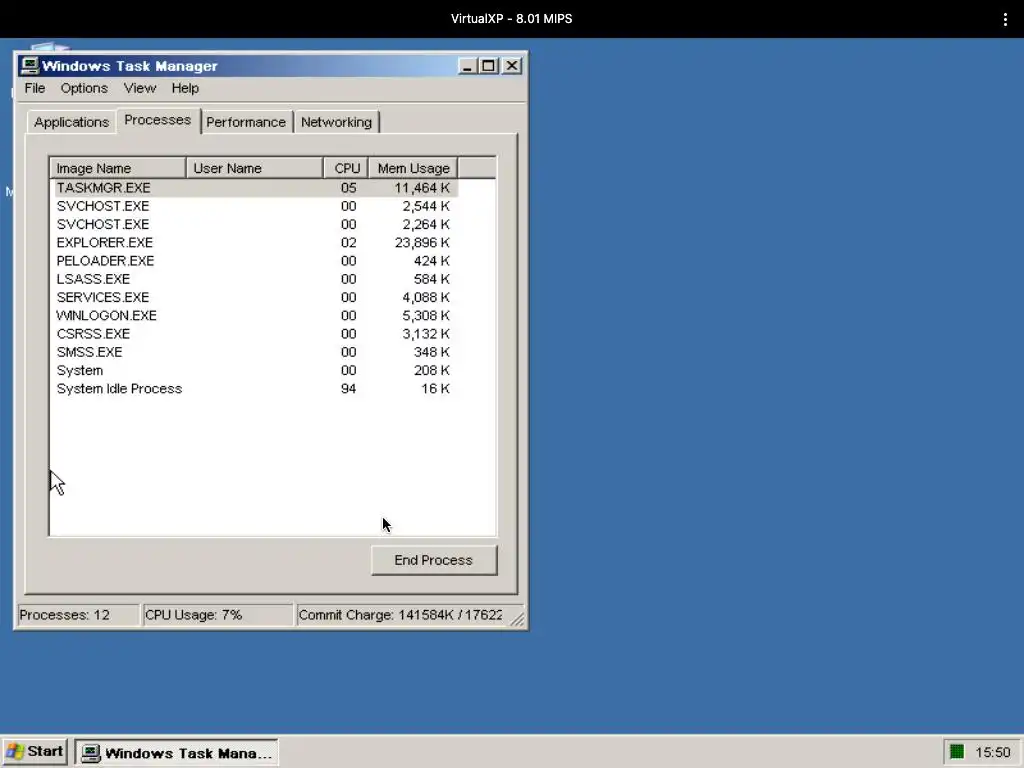Minimize the Task Manager window
Viewport: 1024px width, 768px height.
click(x=467, y=66)
